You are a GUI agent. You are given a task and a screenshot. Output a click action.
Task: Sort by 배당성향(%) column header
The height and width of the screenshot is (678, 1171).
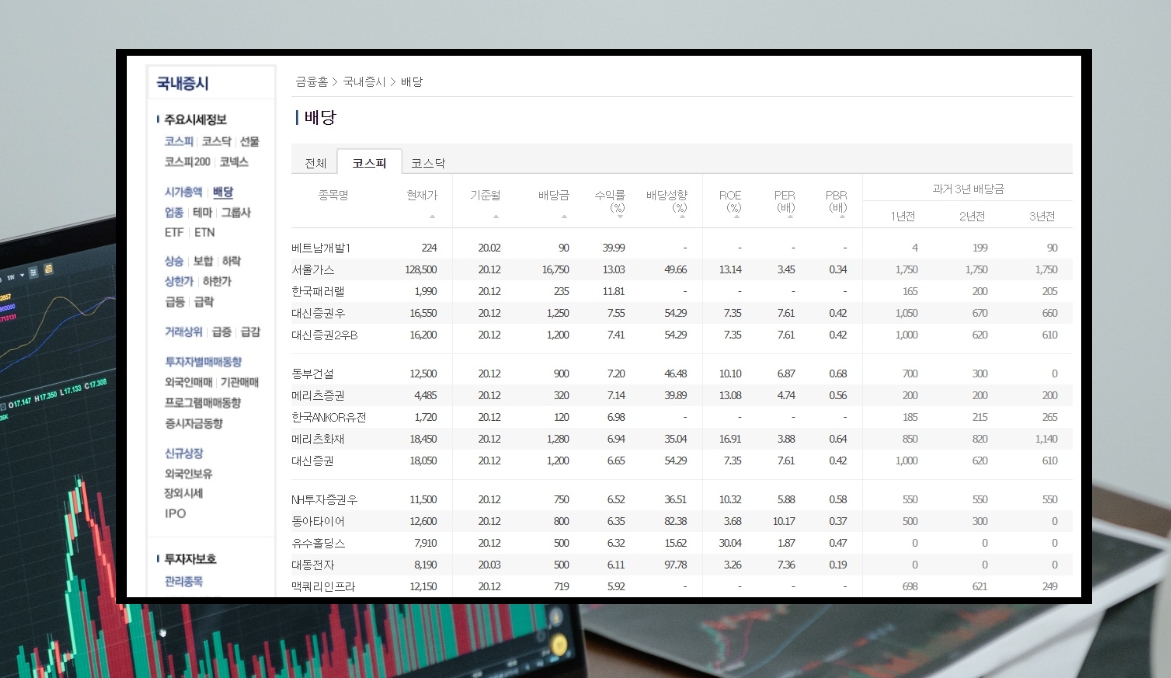tap(666, 201)
